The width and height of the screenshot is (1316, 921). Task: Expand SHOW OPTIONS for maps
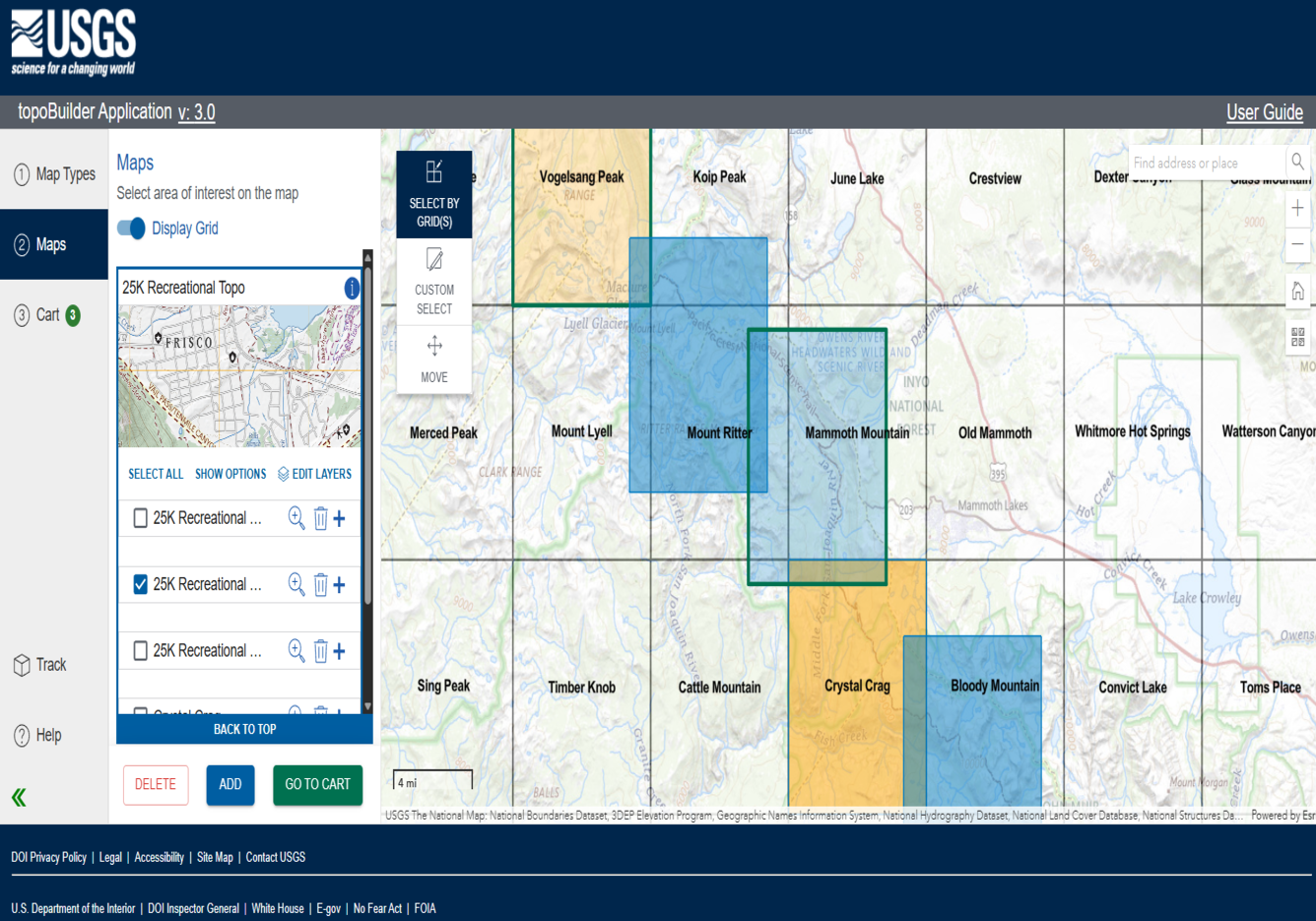(x=230, y=474)
